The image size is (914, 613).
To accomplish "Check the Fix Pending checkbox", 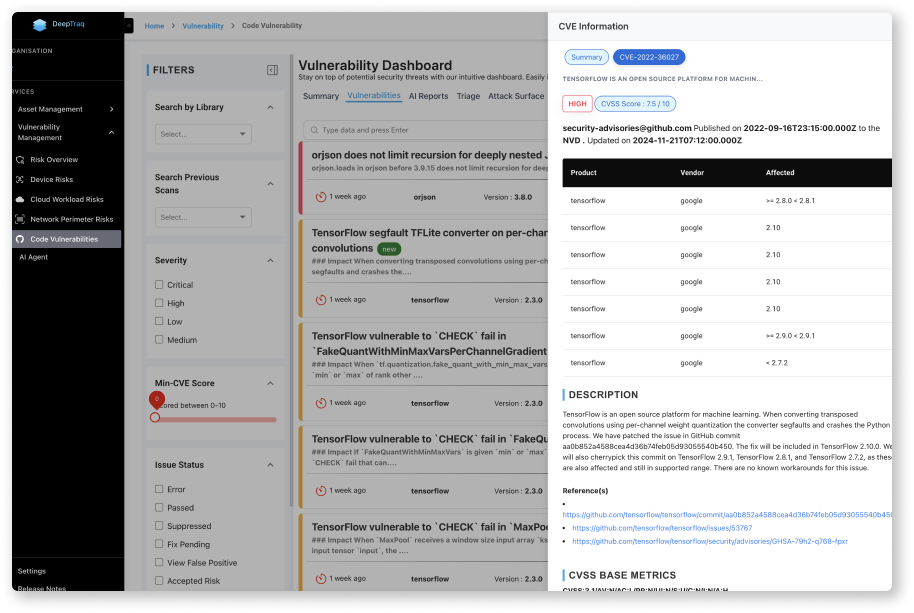I will [159, 544].
